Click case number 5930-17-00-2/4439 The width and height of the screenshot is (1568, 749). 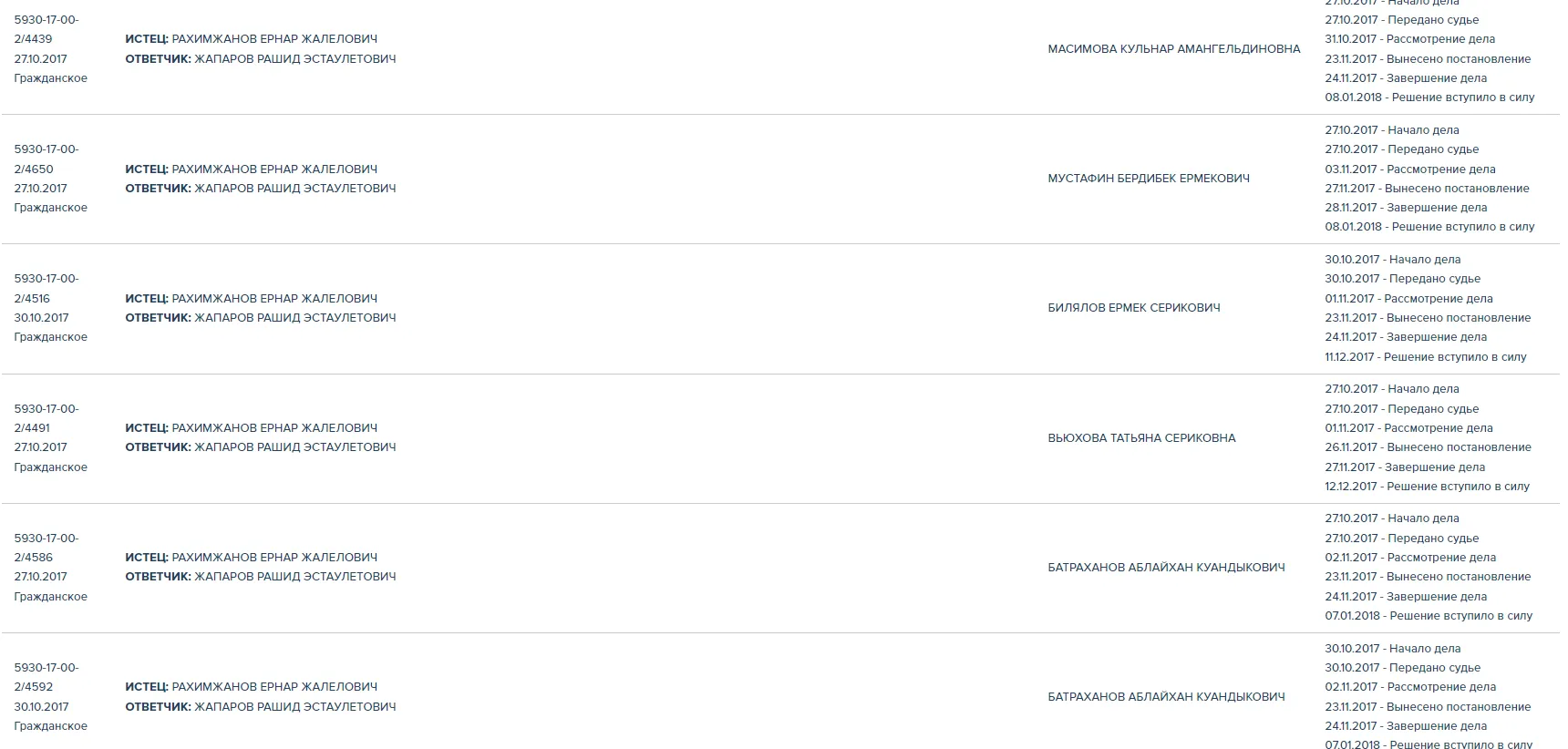(46, 29)
